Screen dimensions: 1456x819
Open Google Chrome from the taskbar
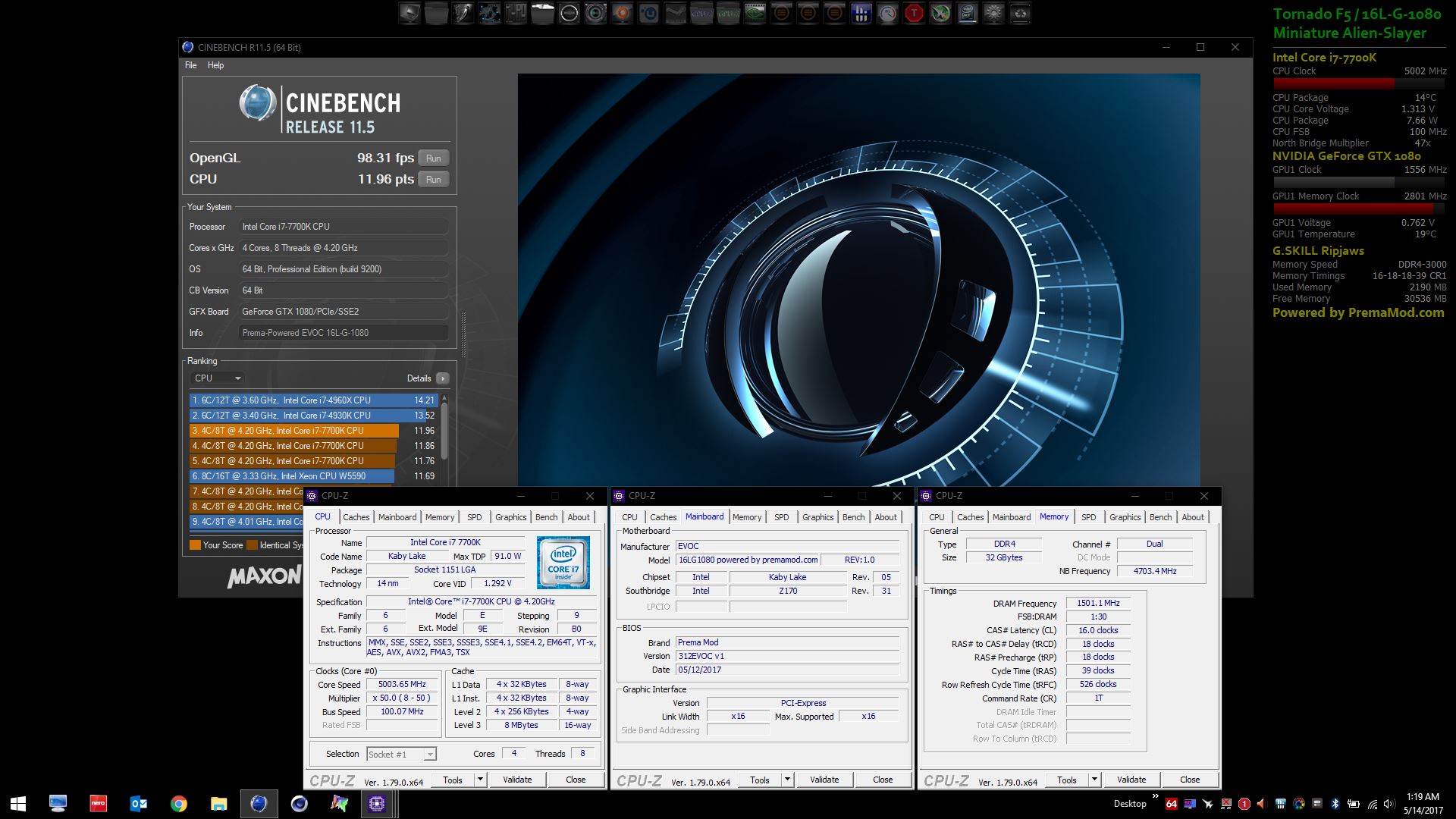coord(178,804)
